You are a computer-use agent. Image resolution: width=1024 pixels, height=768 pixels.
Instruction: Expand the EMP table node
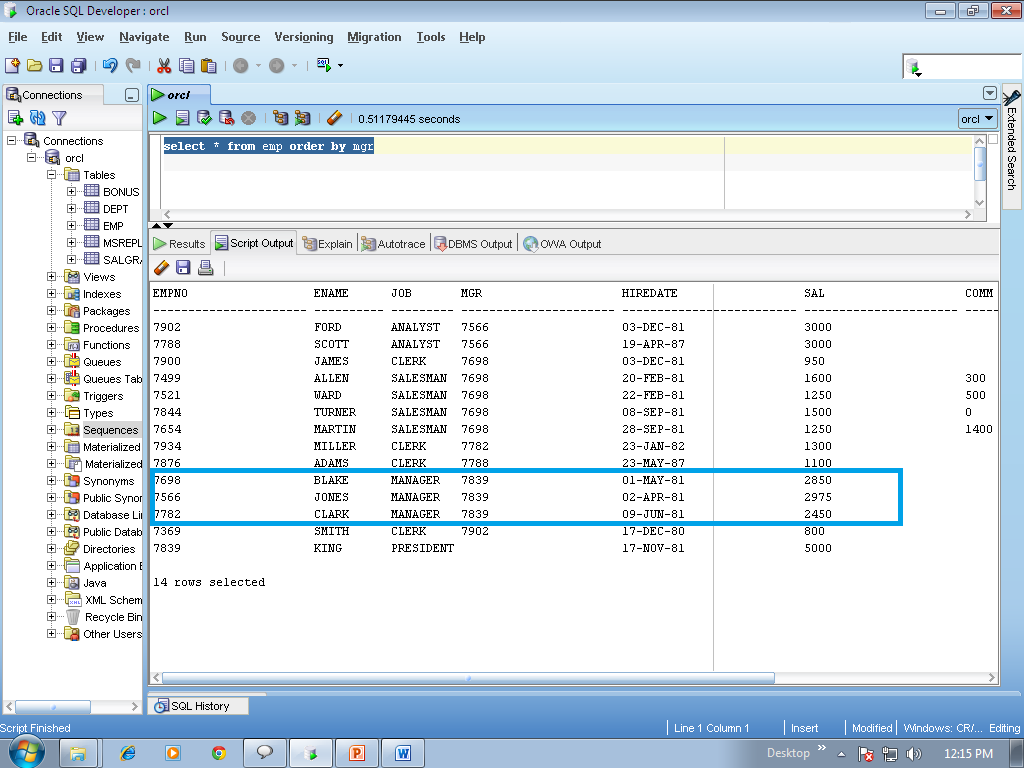[x=72, y=226]
